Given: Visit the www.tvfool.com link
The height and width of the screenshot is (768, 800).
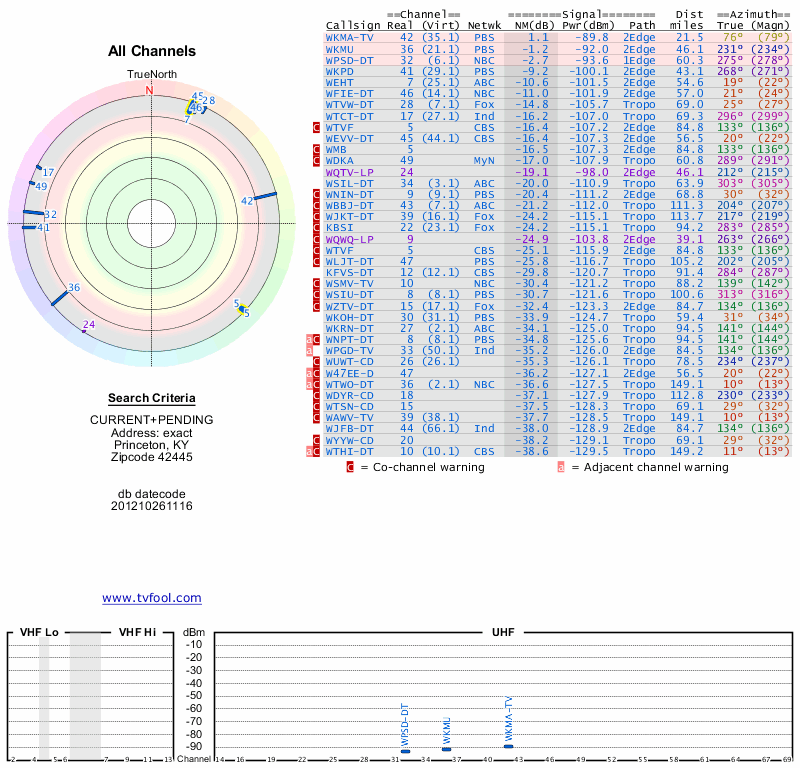Looking at the screenshot, I should 152,598.
